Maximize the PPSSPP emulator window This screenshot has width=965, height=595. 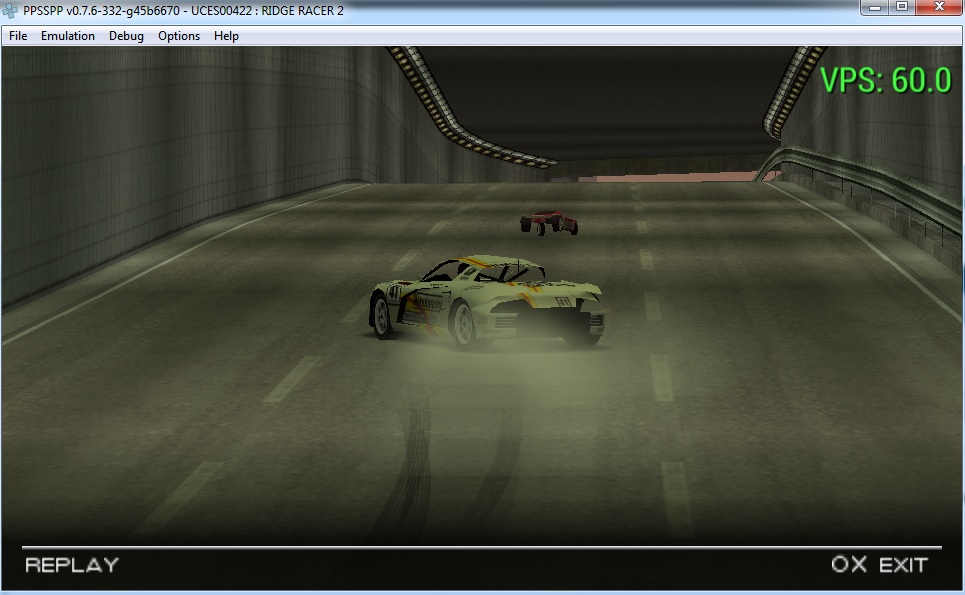pos(902,8)
